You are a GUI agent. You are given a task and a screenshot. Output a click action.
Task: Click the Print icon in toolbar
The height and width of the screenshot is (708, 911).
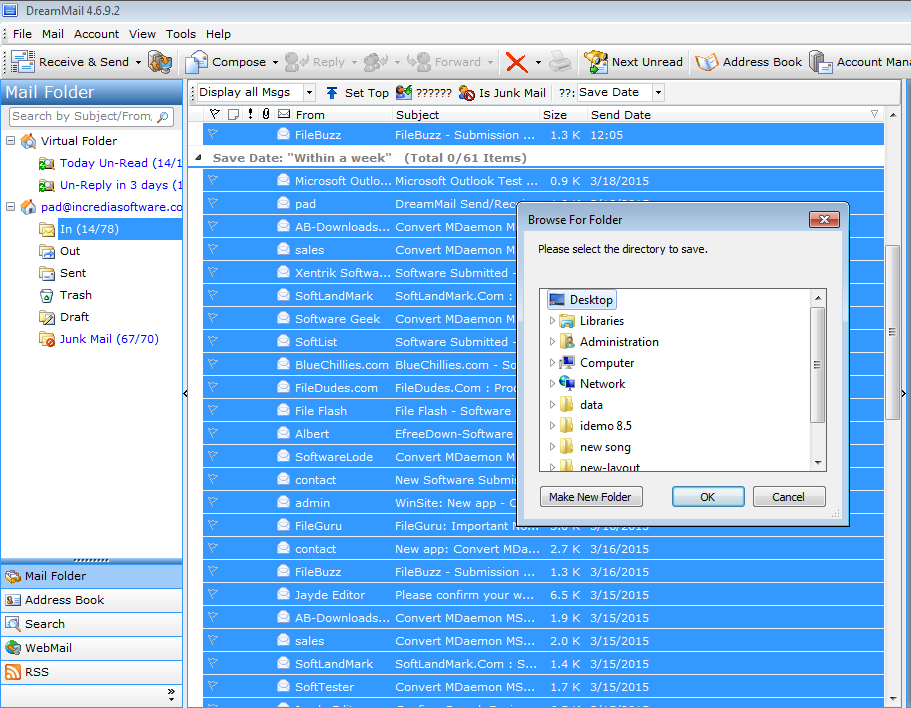pyautogui.click(x=561, y=62)
